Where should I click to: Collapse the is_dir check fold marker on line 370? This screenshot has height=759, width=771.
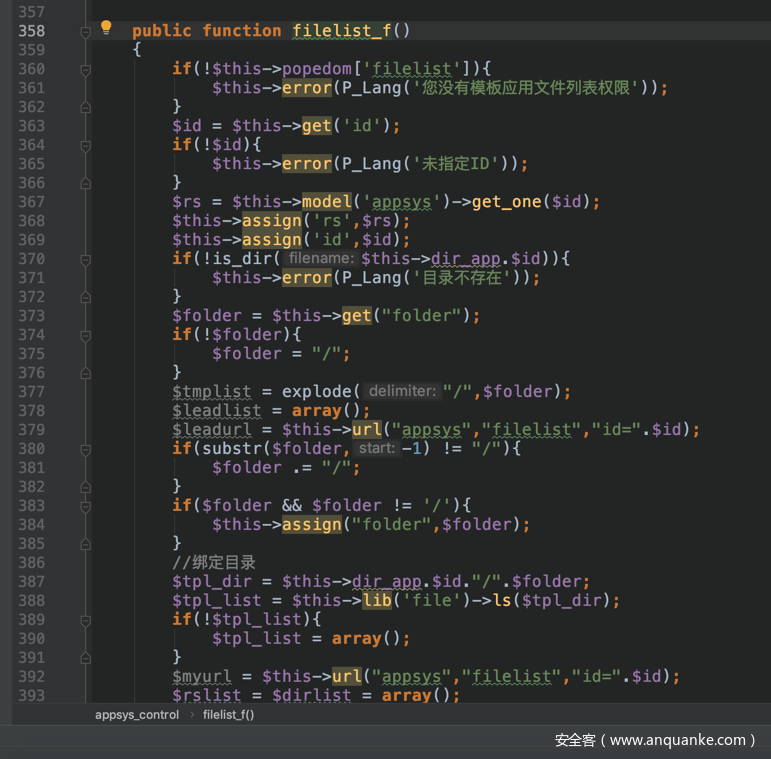click(86, 260)
